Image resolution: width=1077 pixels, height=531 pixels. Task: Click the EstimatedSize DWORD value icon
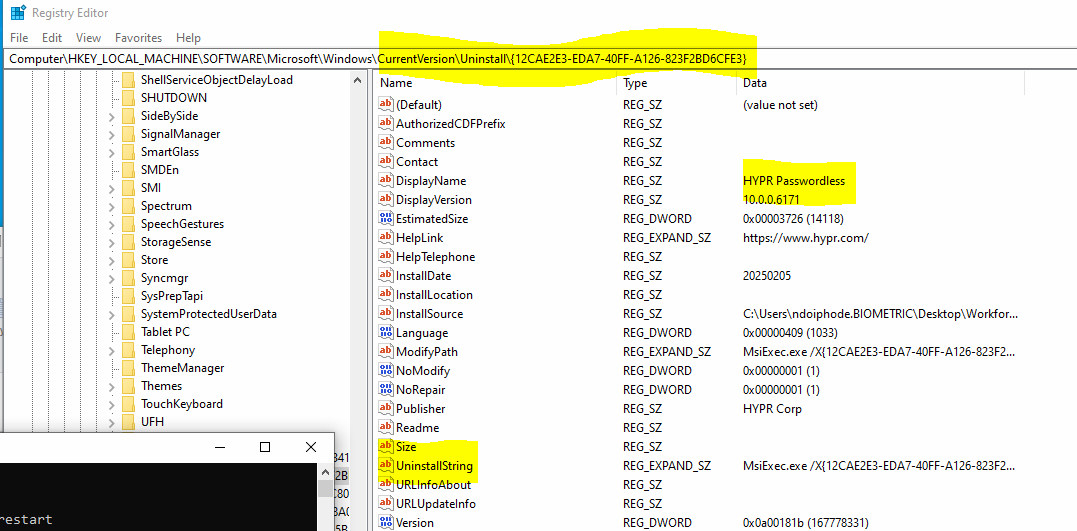[386, 218]
